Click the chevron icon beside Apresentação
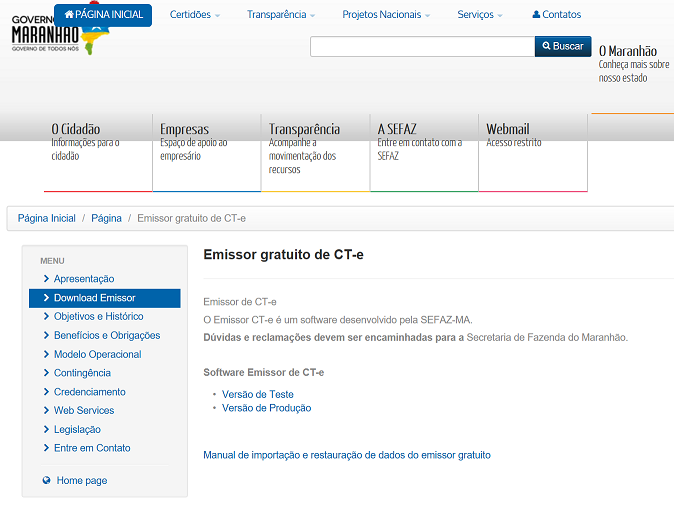Image resolution: width=674 pixels, height=509 pixels. point(46,279)
